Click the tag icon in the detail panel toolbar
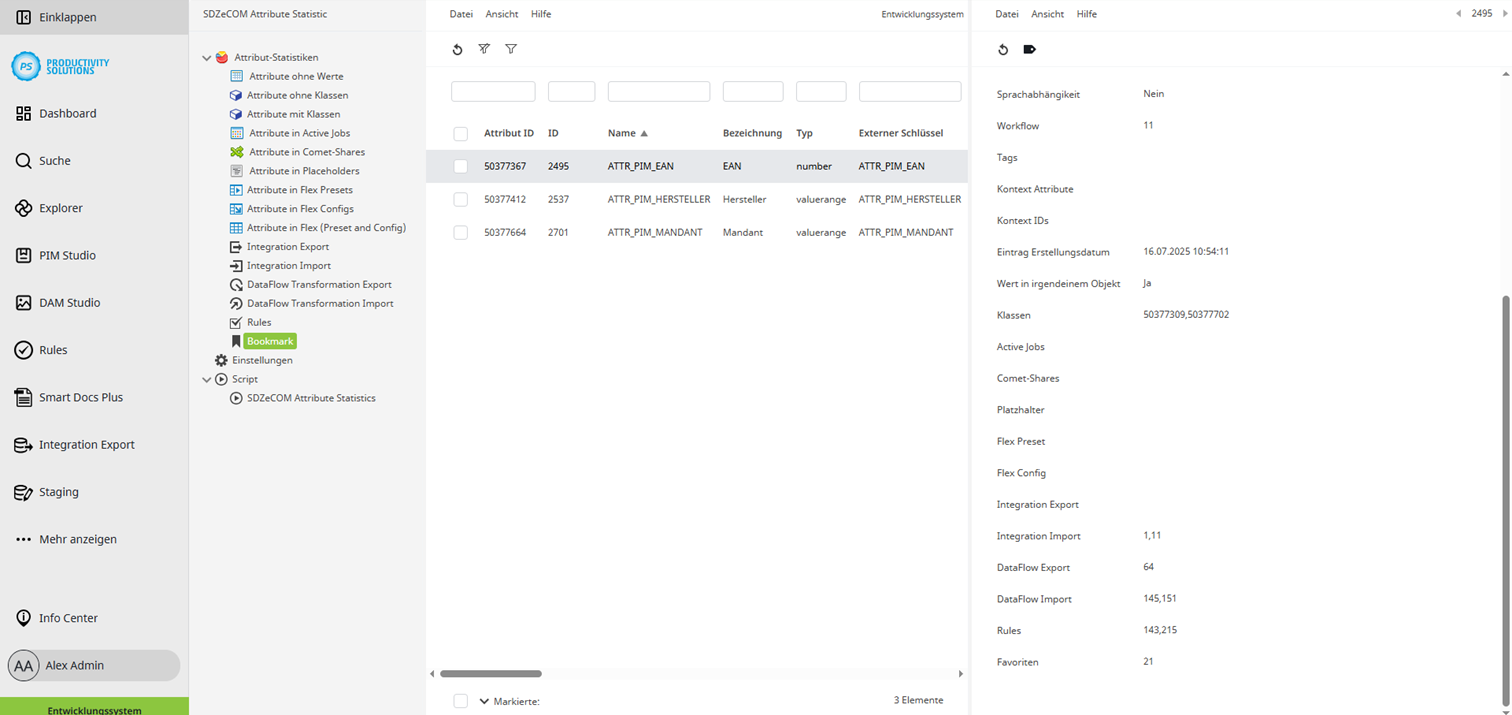This screenshot has height=715, width=1512. (x=1029, y=49)
